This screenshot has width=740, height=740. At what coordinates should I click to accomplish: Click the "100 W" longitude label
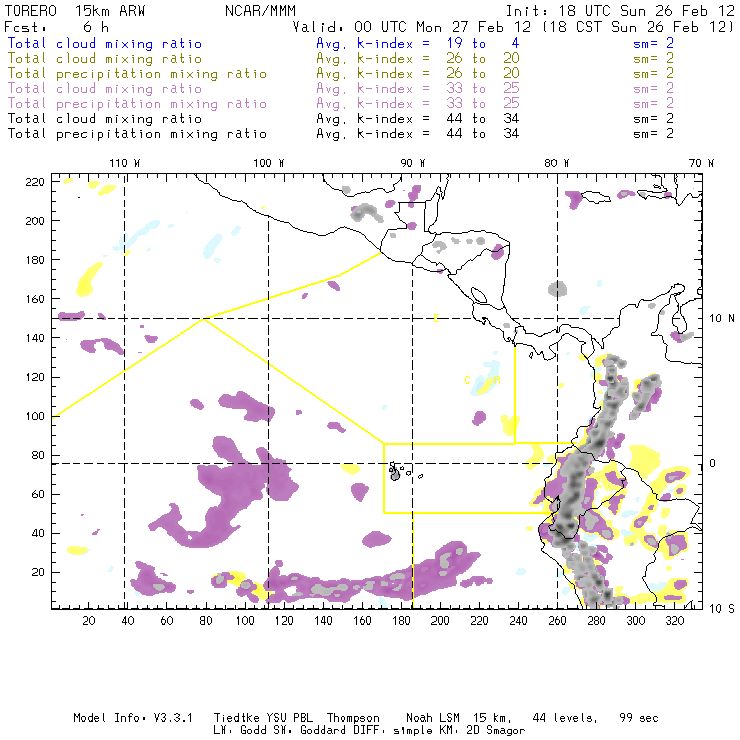click(269, 163)
